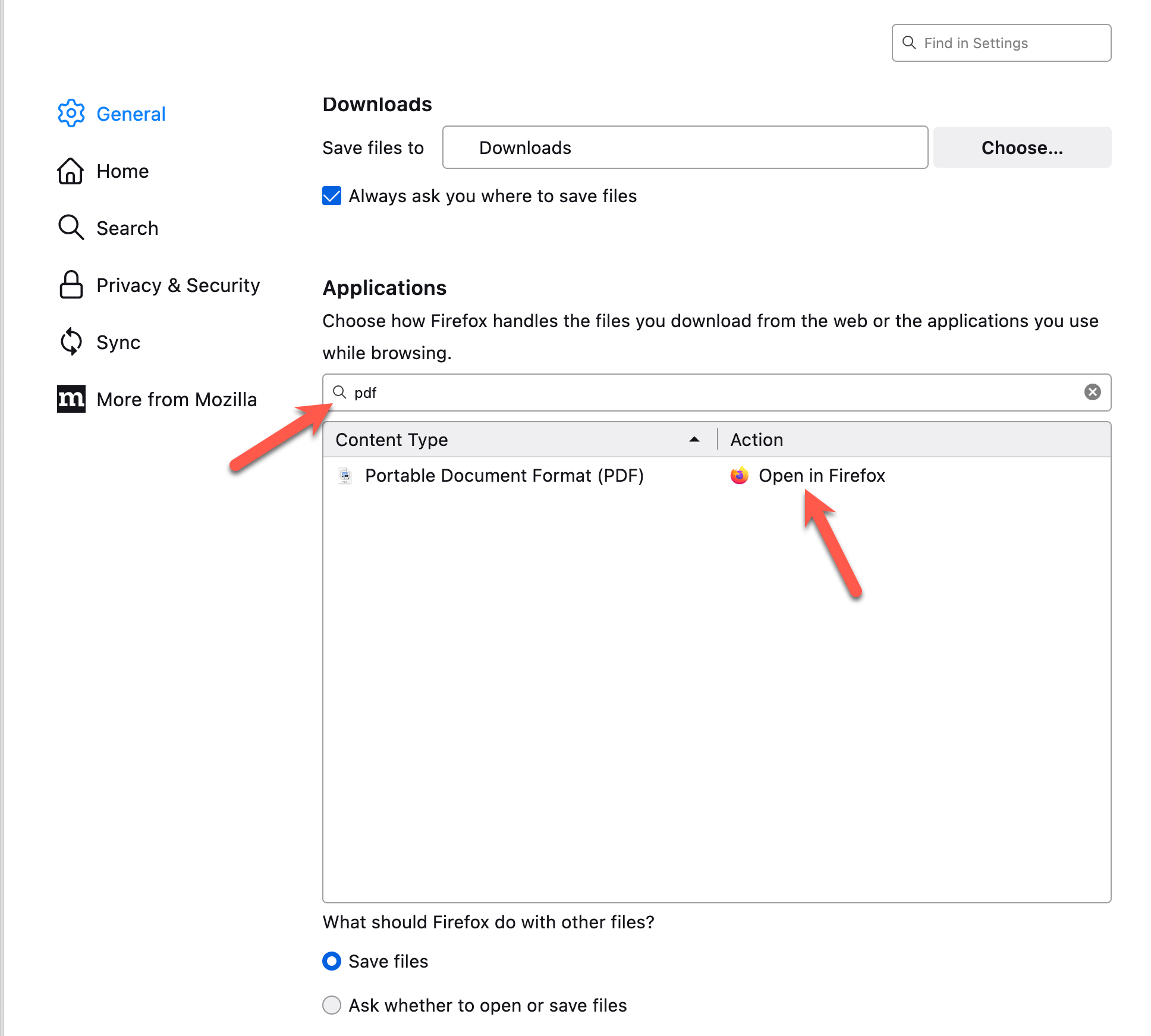Sort by the Action column header
This screenshot has width=1151, height=1036.
pos(756,439)
